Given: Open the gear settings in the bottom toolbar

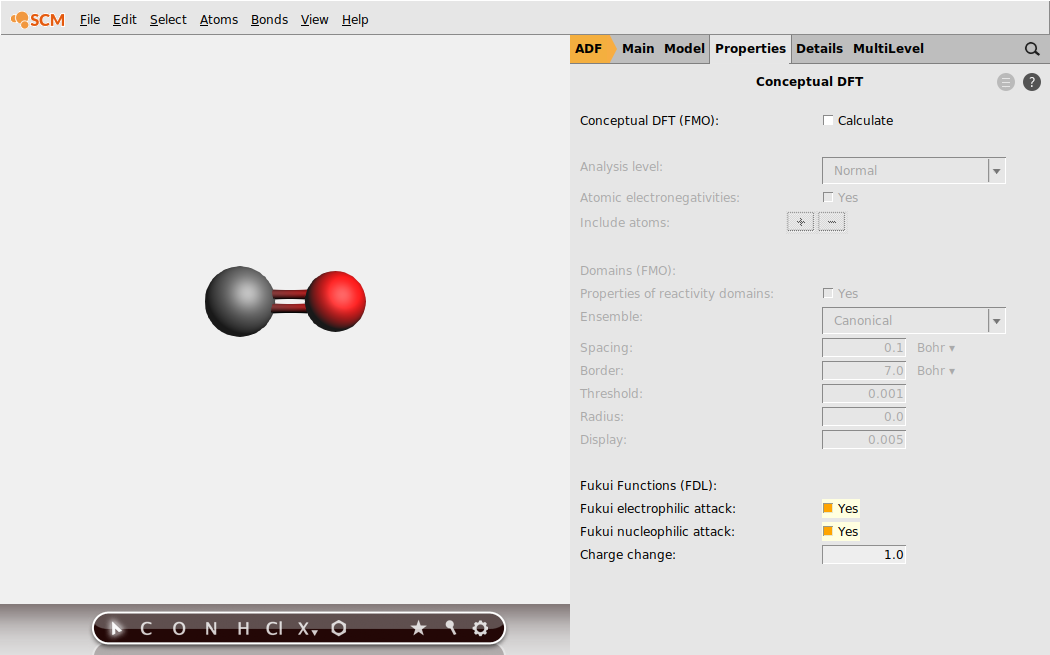Looking at the screenshot, I should pyautogui.click(x=480, y=628).
